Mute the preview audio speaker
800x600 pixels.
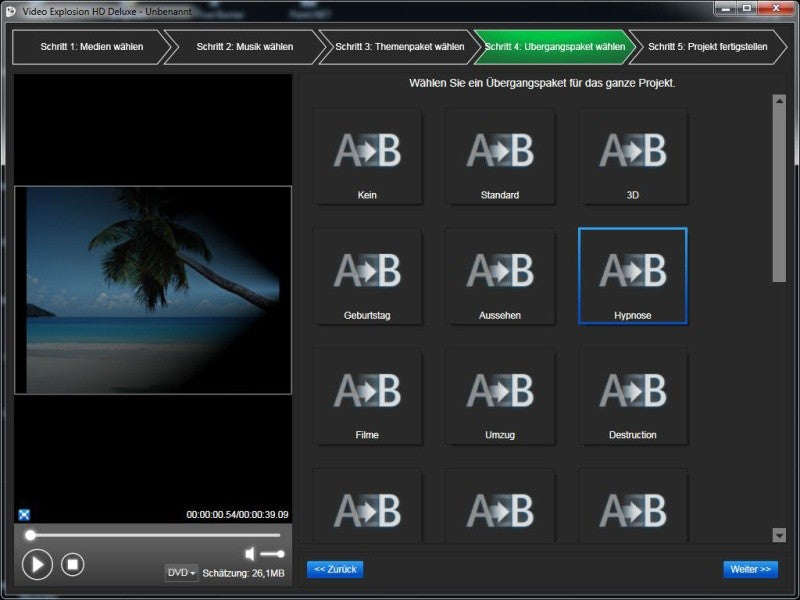(x=249, y=554)
